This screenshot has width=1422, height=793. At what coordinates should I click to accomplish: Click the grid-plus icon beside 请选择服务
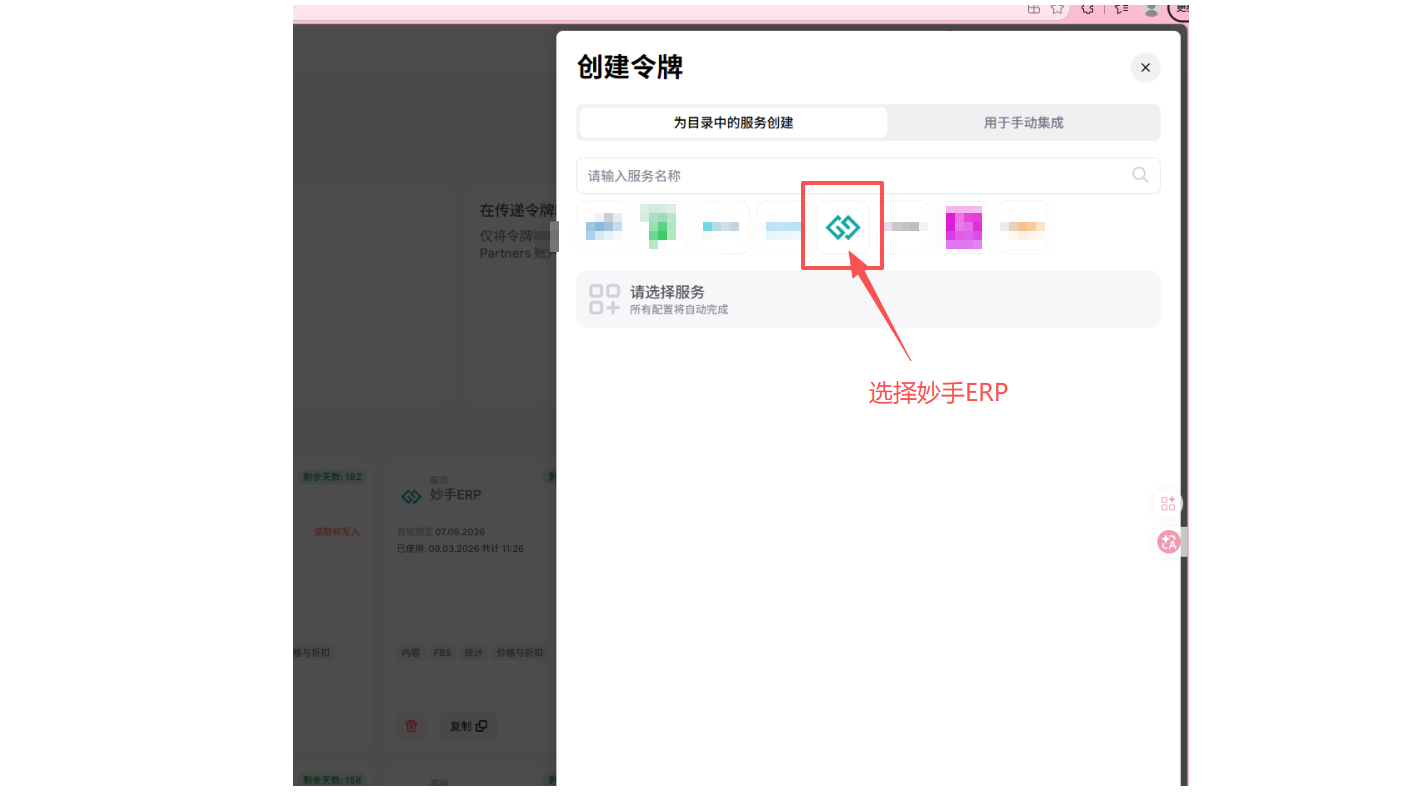click(604, 299)
